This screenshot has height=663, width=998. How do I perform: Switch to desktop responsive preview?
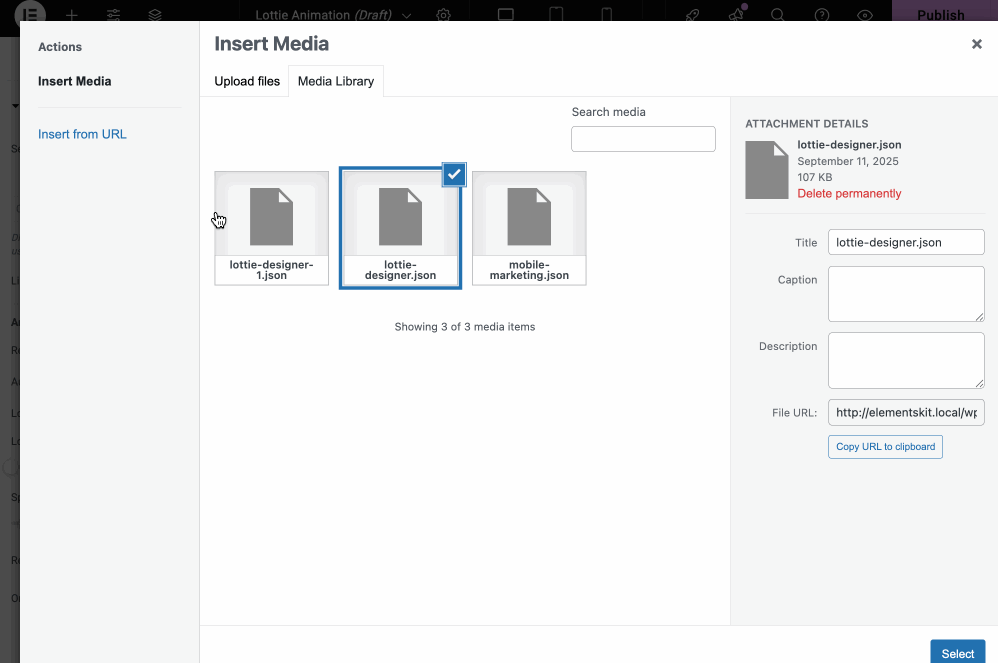506,14
